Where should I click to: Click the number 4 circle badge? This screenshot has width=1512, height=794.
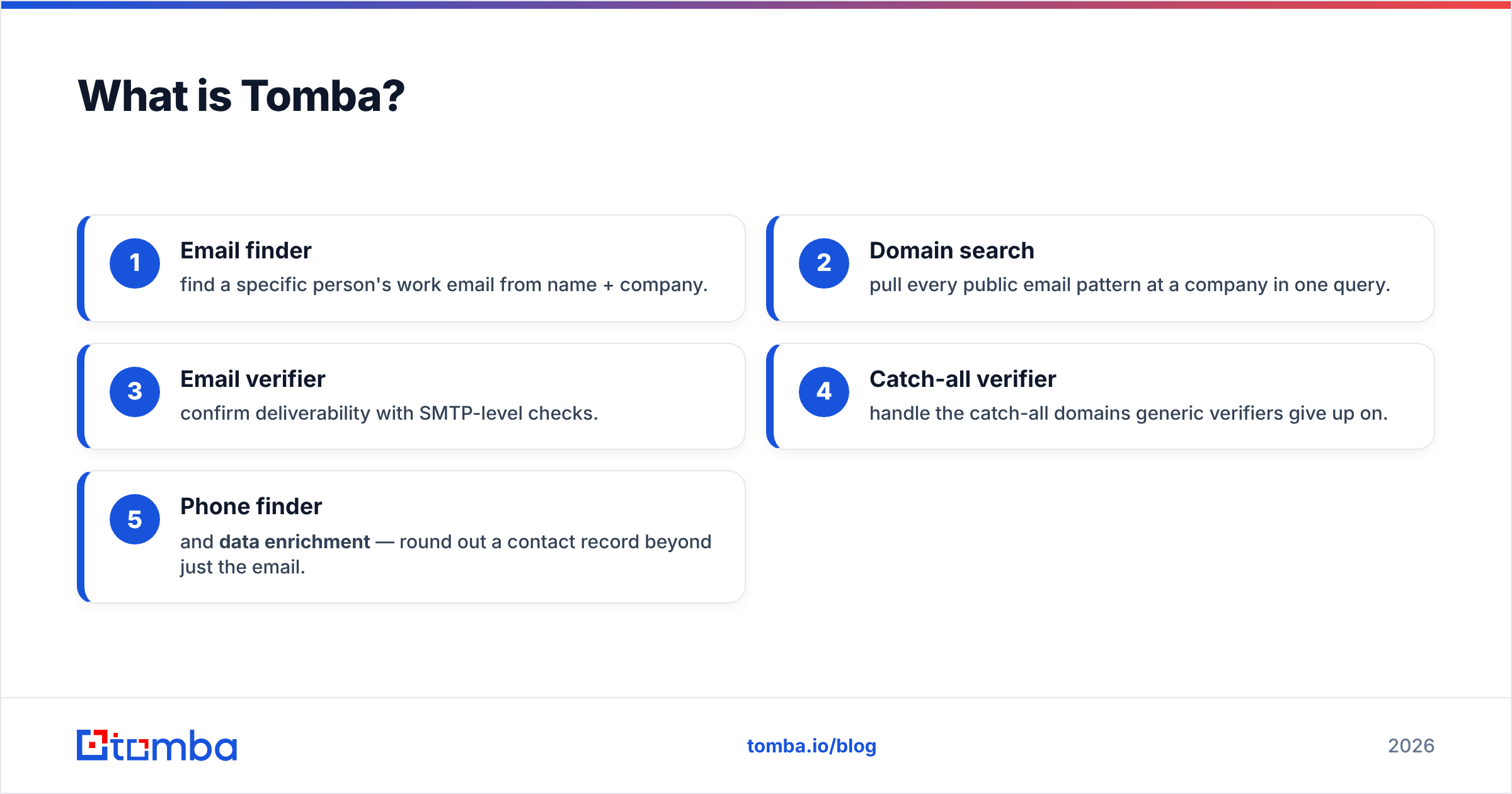coord(824,392)
